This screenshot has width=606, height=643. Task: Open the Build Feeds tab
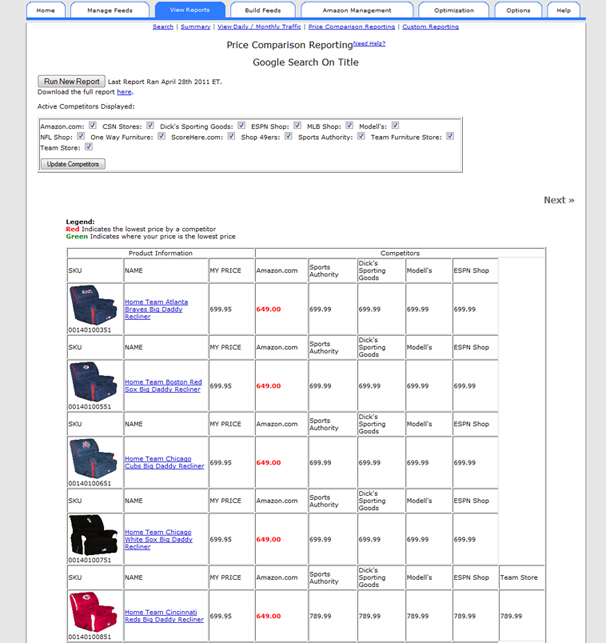tap(263, 10)
